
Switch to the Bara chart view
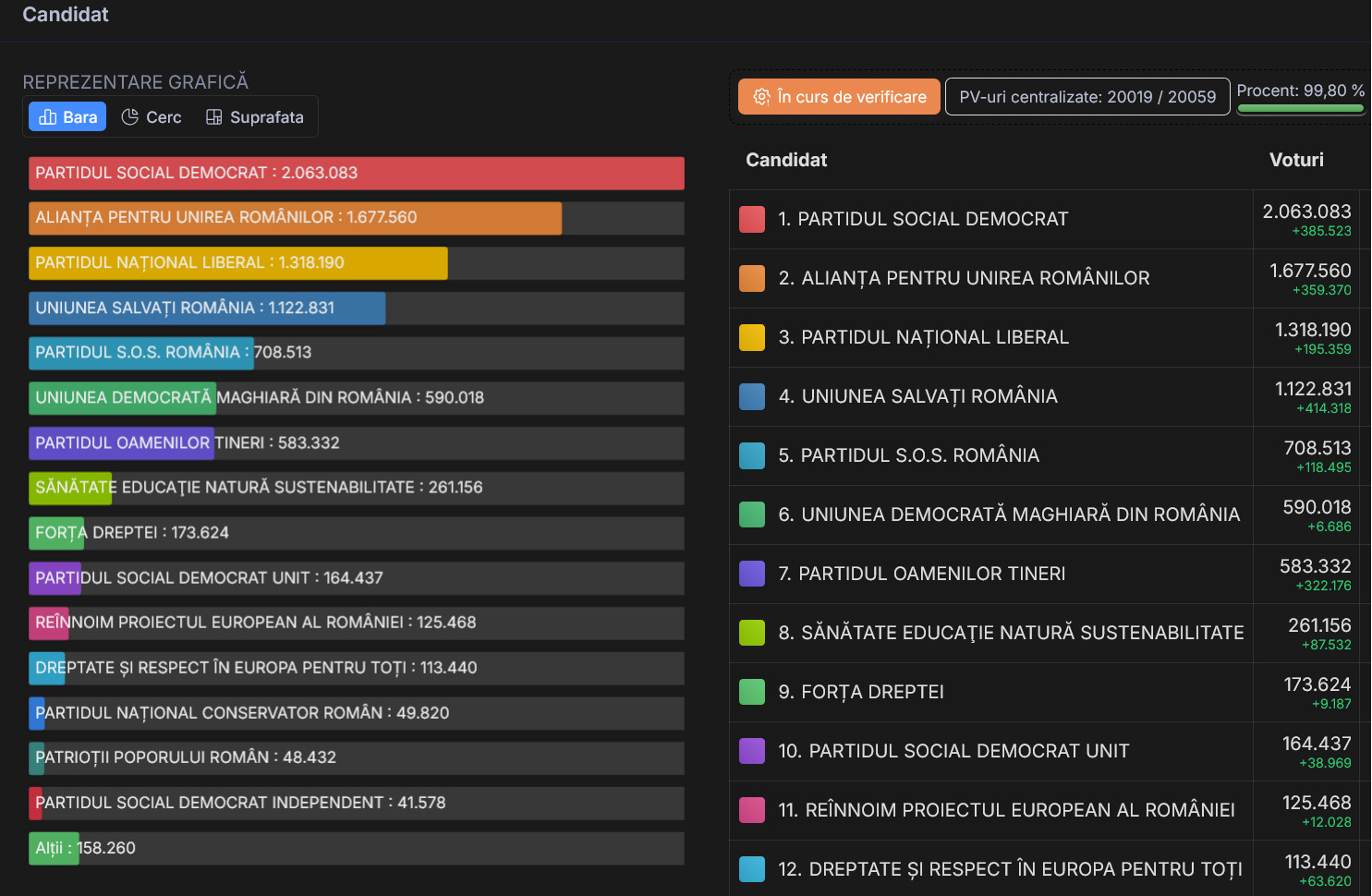tap(68, 117)
